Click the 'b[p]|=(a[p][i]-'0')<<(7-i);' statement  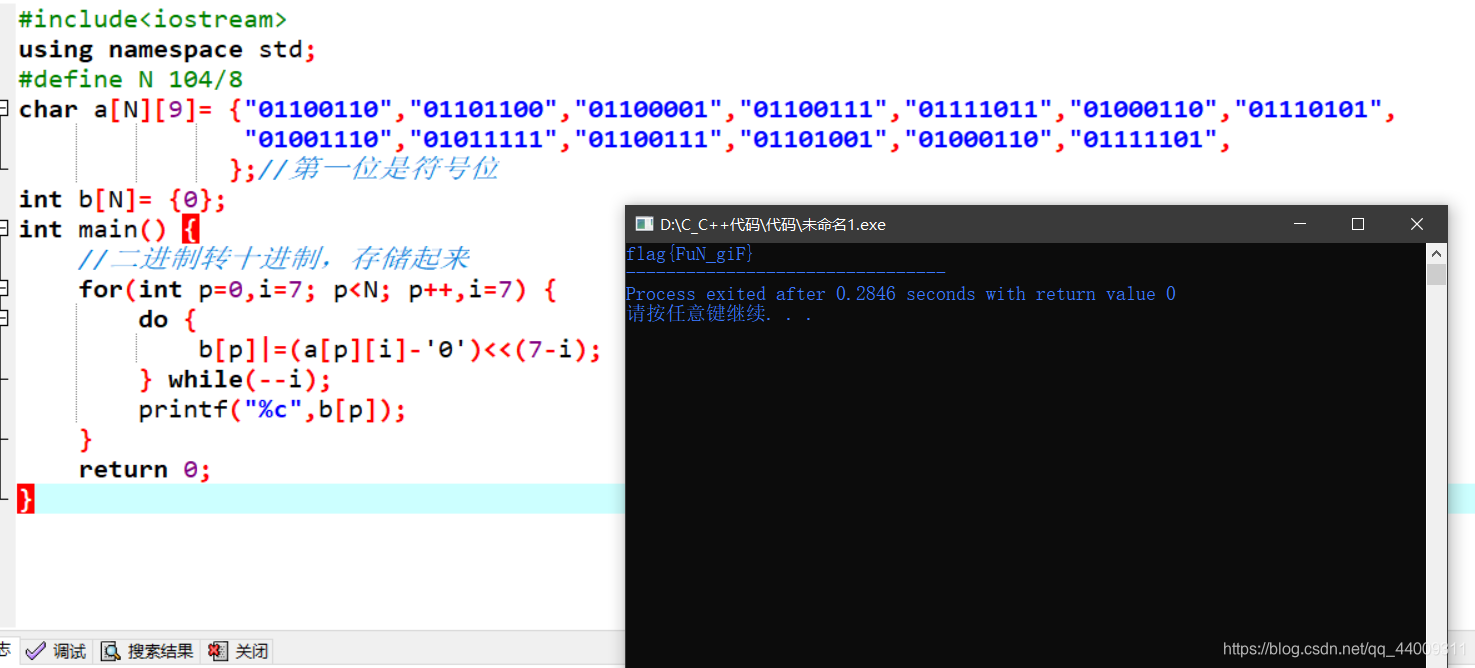pos(400,349)
